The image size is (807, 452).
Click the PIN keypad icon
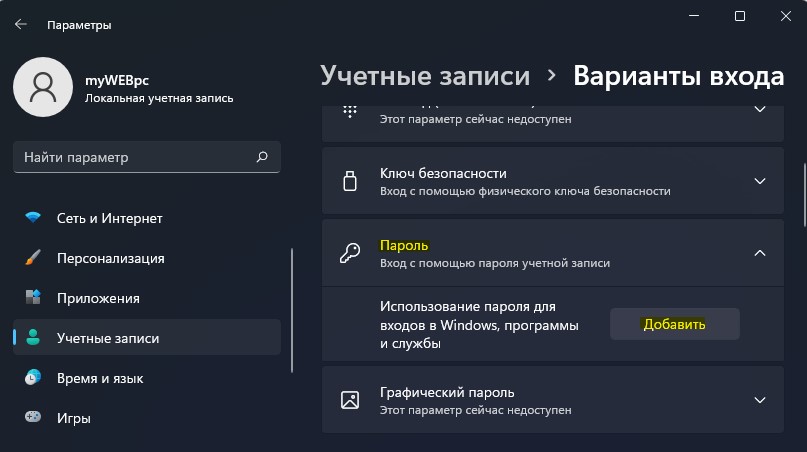click(350, 112)
